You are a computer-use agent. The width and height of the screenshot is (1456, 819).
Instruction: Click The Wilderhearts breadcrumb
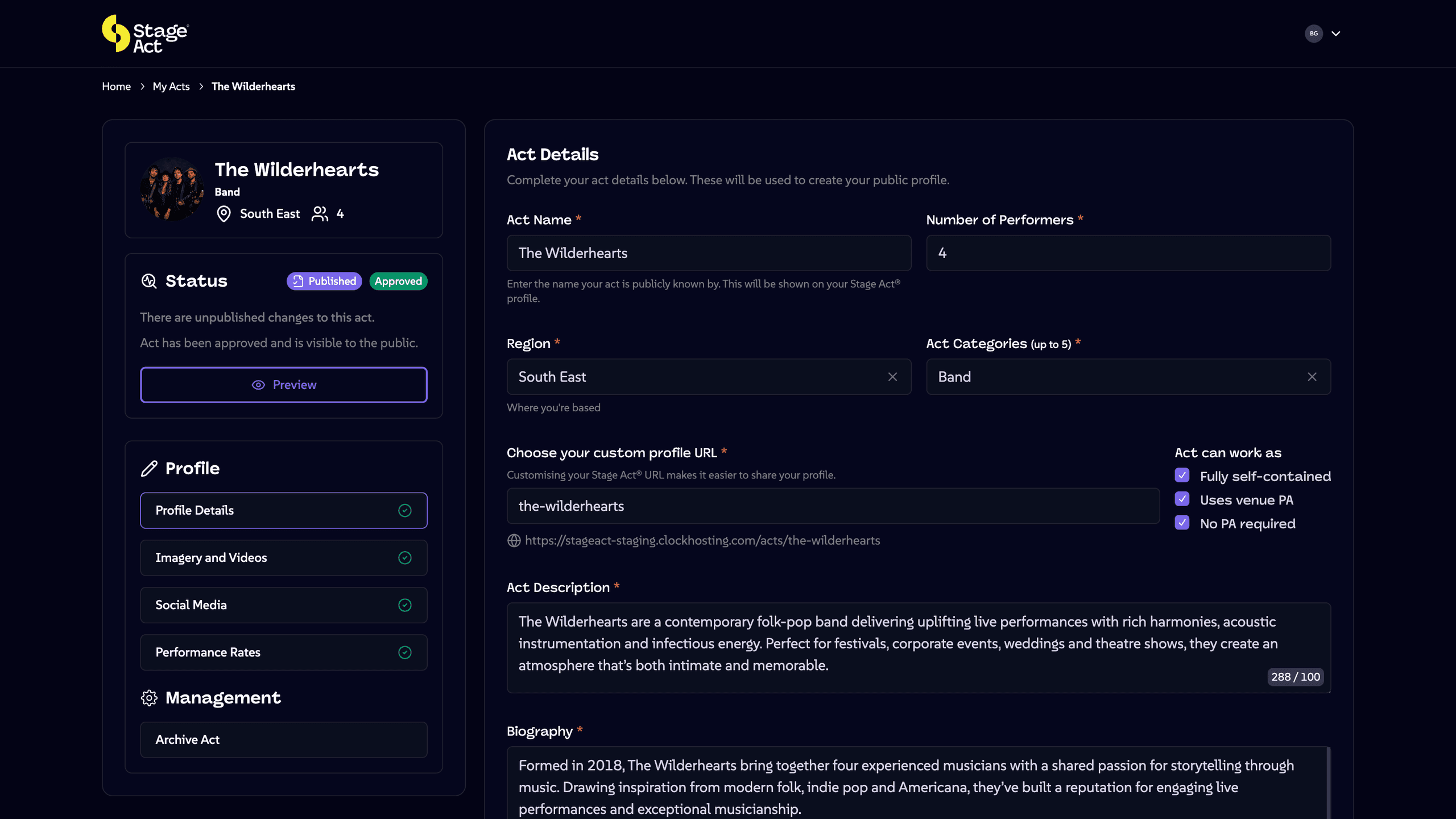click(253, 86)
